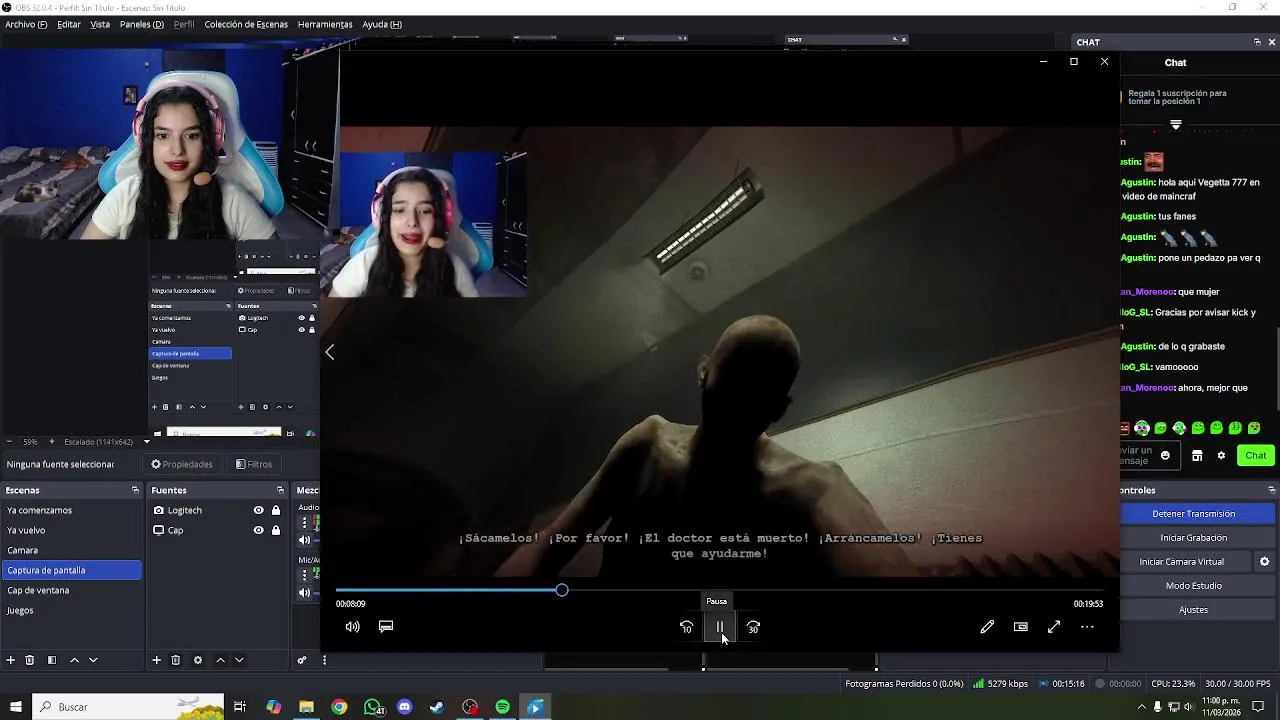Skip back 10 seconds in the video

(686, 627)
